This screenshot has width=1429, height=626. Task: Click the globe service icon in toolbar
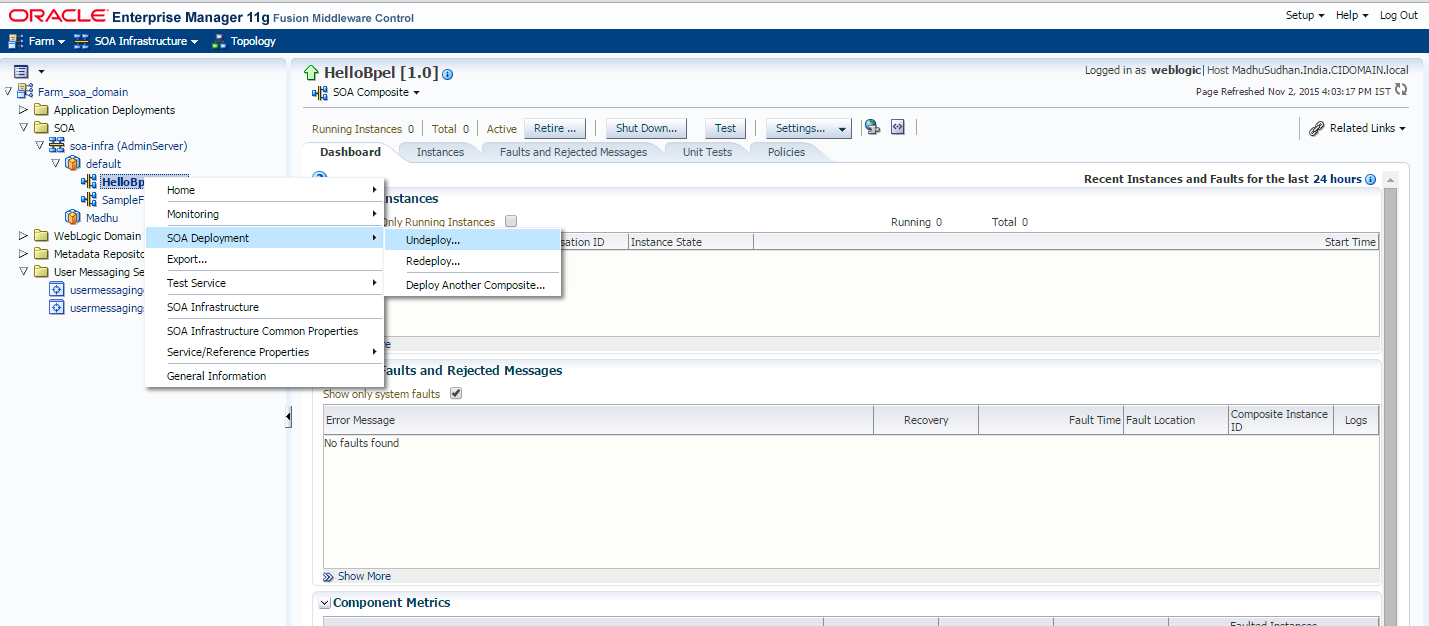(872, 127)
